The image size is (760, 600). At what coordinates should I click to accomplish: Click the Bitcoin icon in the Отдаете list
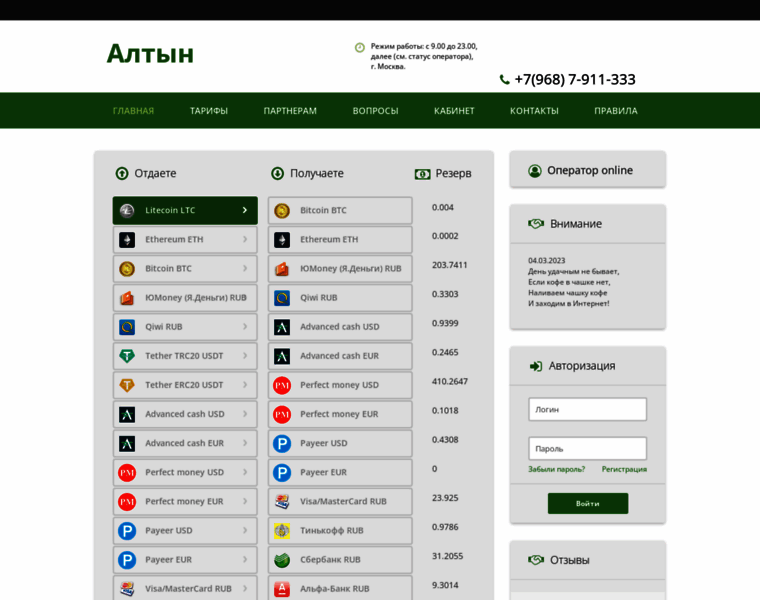[x=127, y=268]
